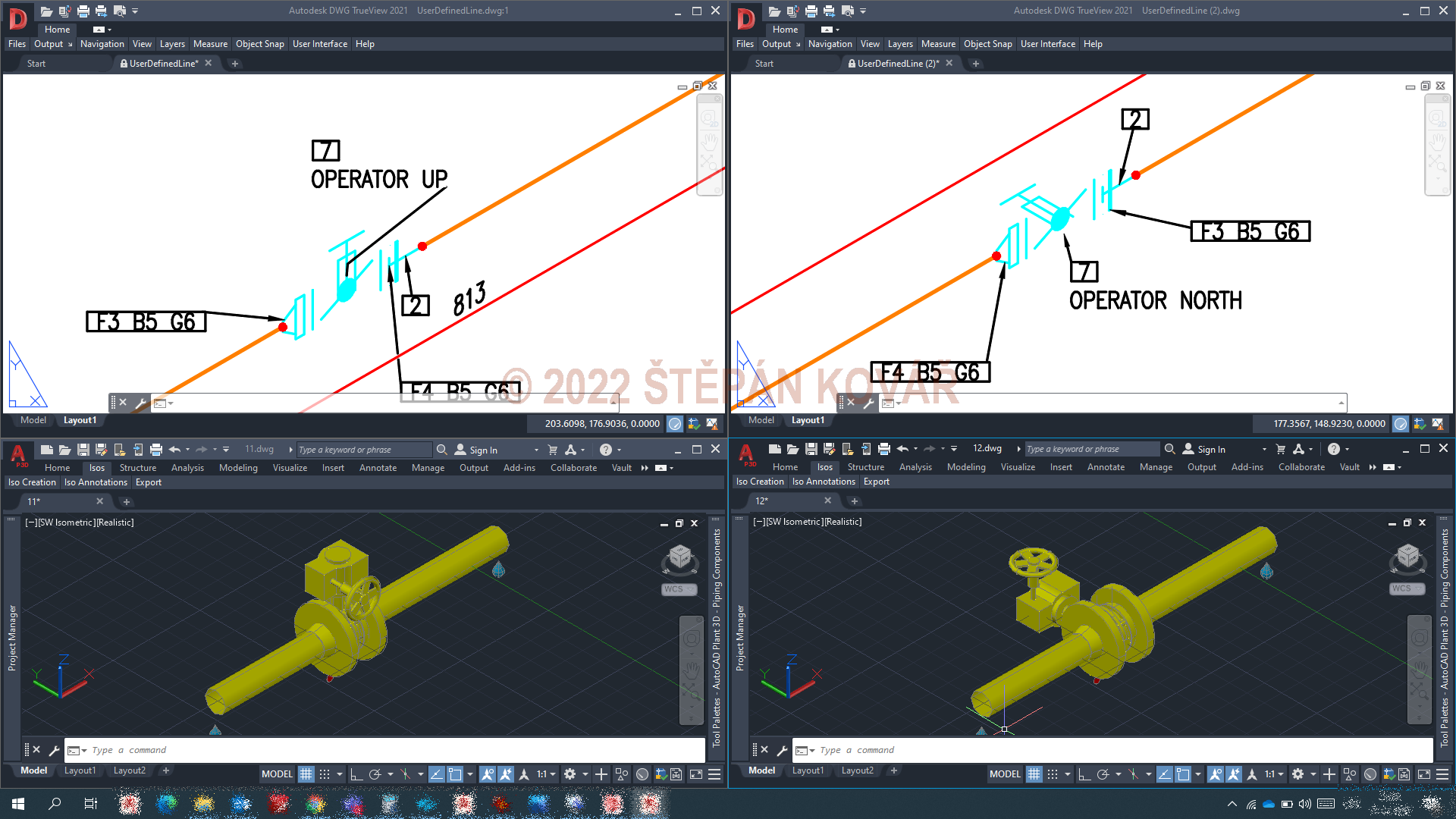This screenshot has height=819, width=1456.
Task: Click search magnifier in 11.dwg window
Action: tap(442, 450)
